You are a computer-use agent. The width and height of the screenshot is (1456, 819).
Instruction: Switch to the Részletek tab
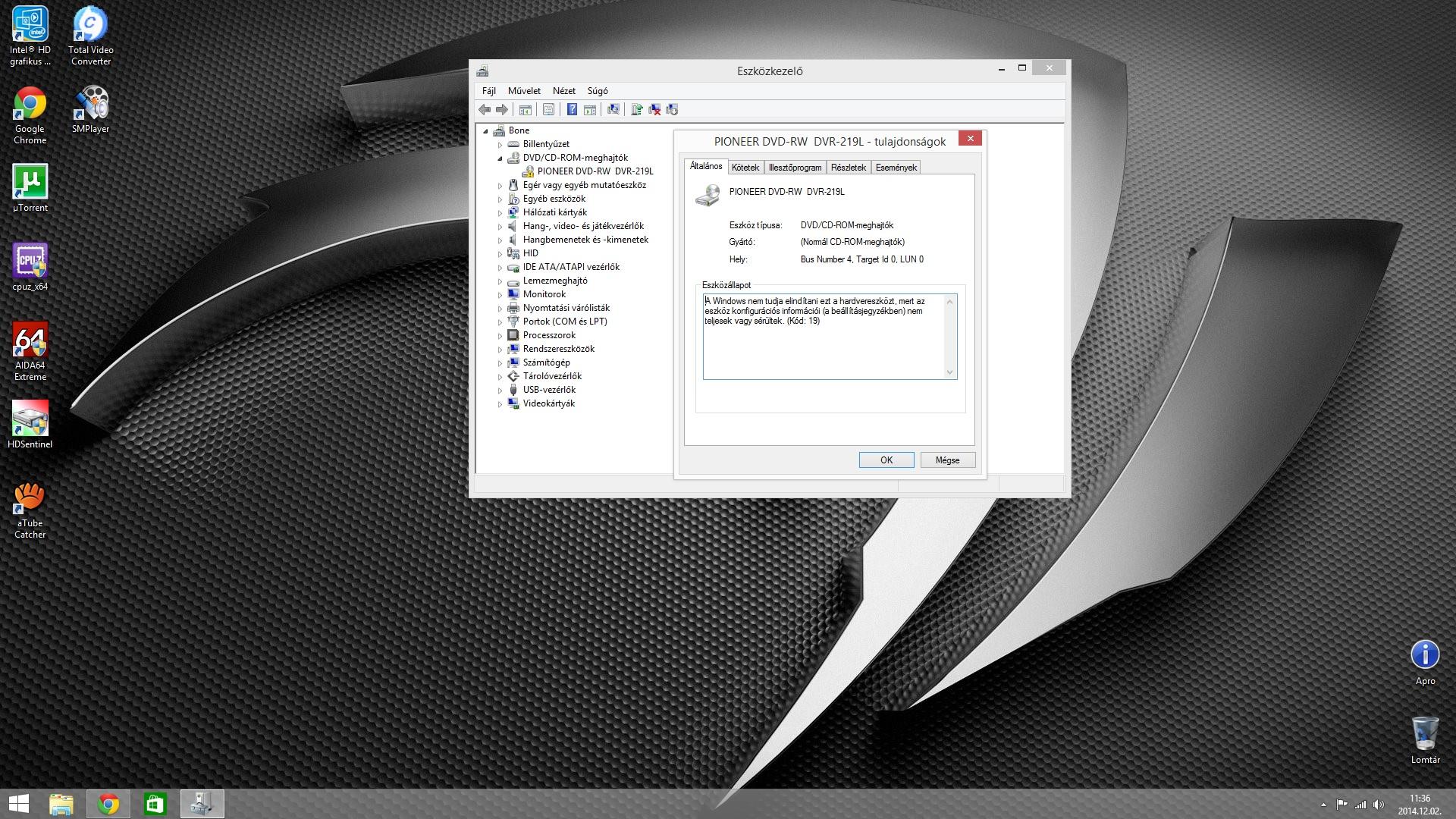(849, 168)
